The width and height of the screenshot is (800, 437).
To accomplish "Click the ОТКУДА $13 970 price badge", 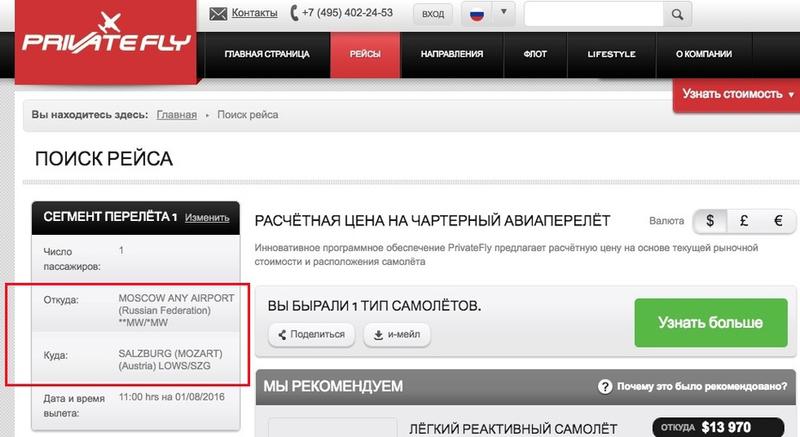I will click(x=718, y=427).
